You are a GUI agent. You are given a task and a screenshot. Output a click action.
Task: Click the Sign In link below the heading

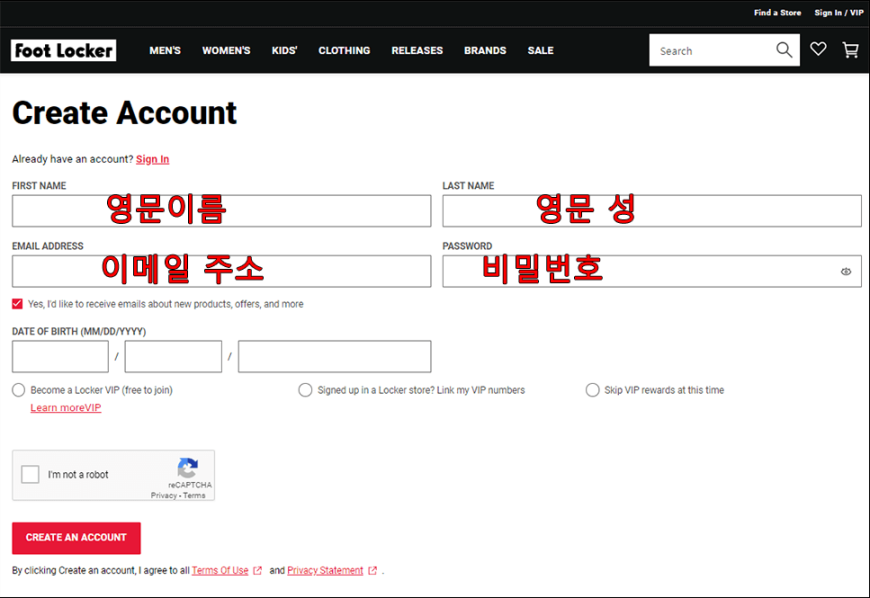[x=153, y=159]
